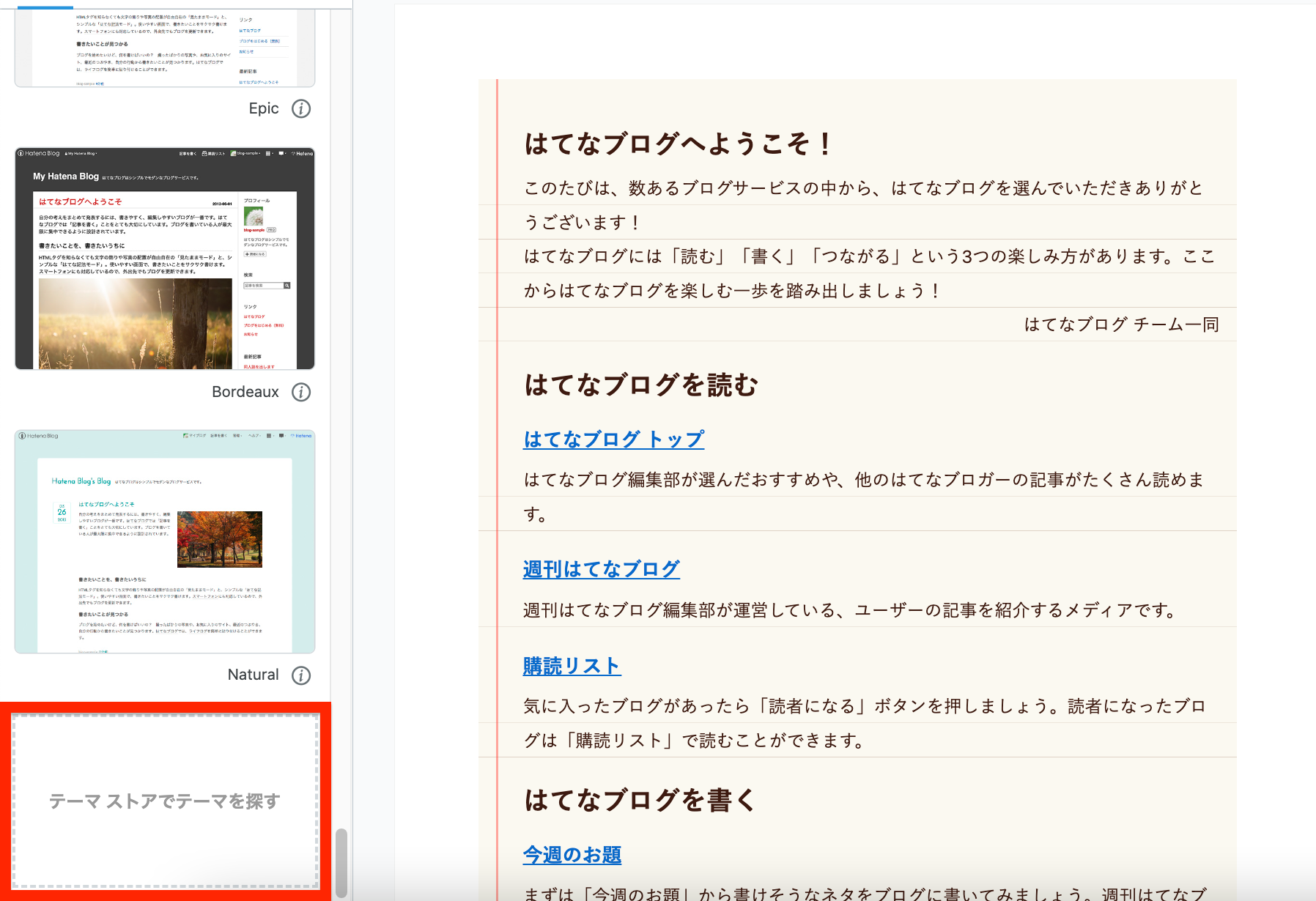Open info icon next to Epic theme
The image size is (1316, 901).
pos(301,108)
